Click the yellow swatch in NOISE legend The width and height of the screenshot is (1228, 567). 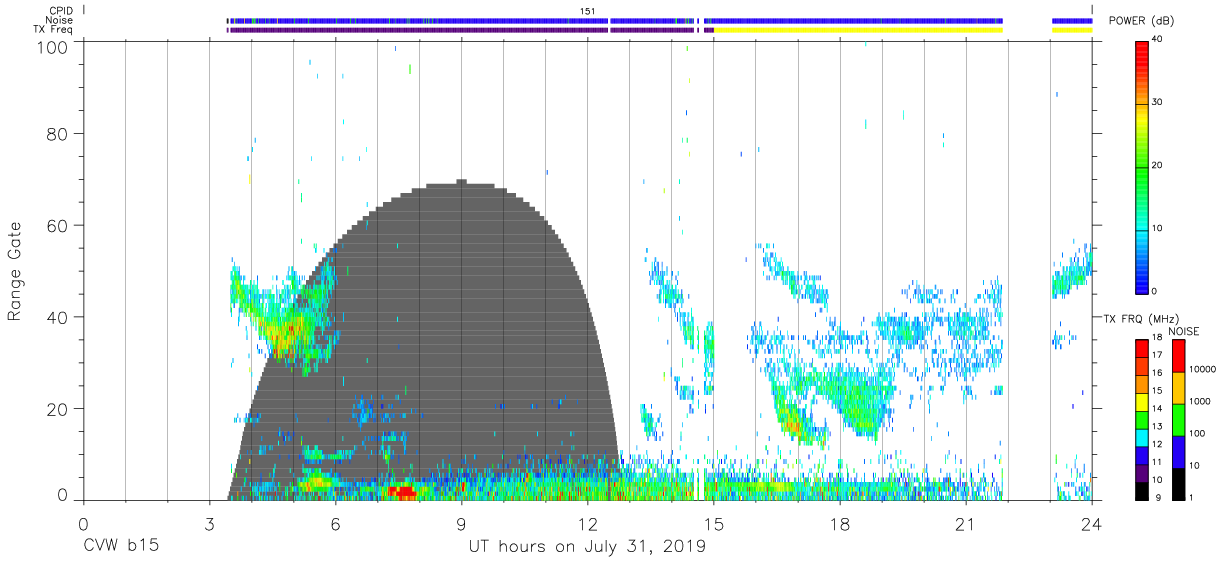[1177, 388]
